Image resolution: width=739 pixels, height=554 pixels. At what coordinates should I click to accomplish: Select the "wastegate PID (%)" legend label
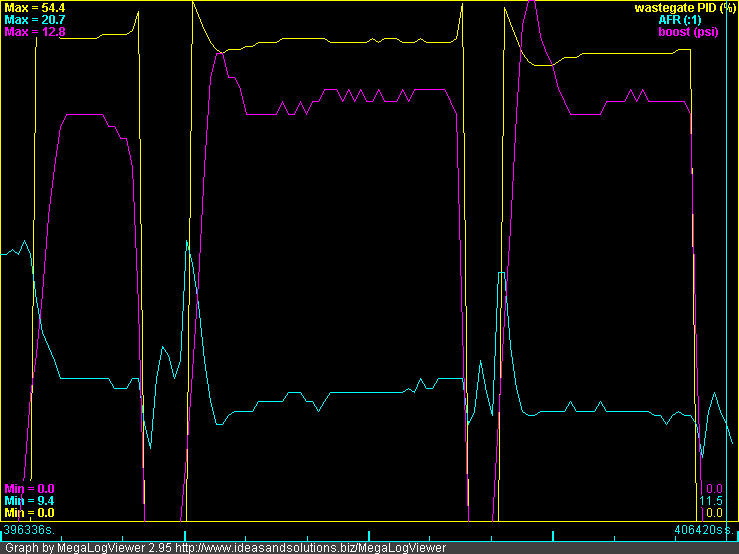[x=685, y=8]
